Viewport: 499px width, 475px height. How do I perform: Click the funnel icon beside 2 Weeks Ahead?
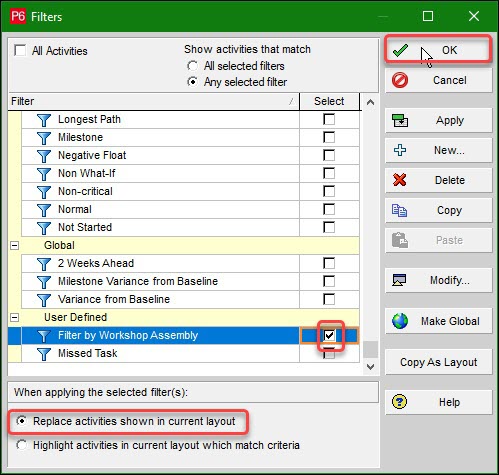pos(44,264)
